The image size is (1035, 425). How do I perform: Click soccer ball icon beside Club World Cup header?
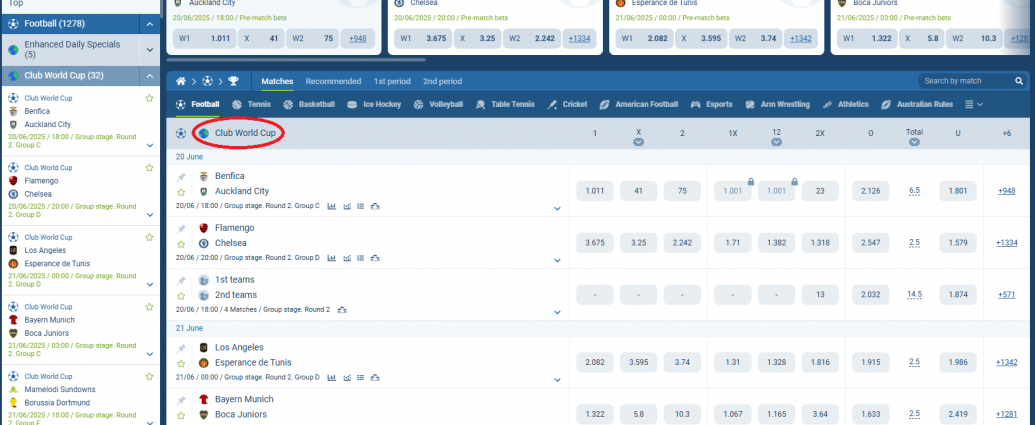[181, 133]
